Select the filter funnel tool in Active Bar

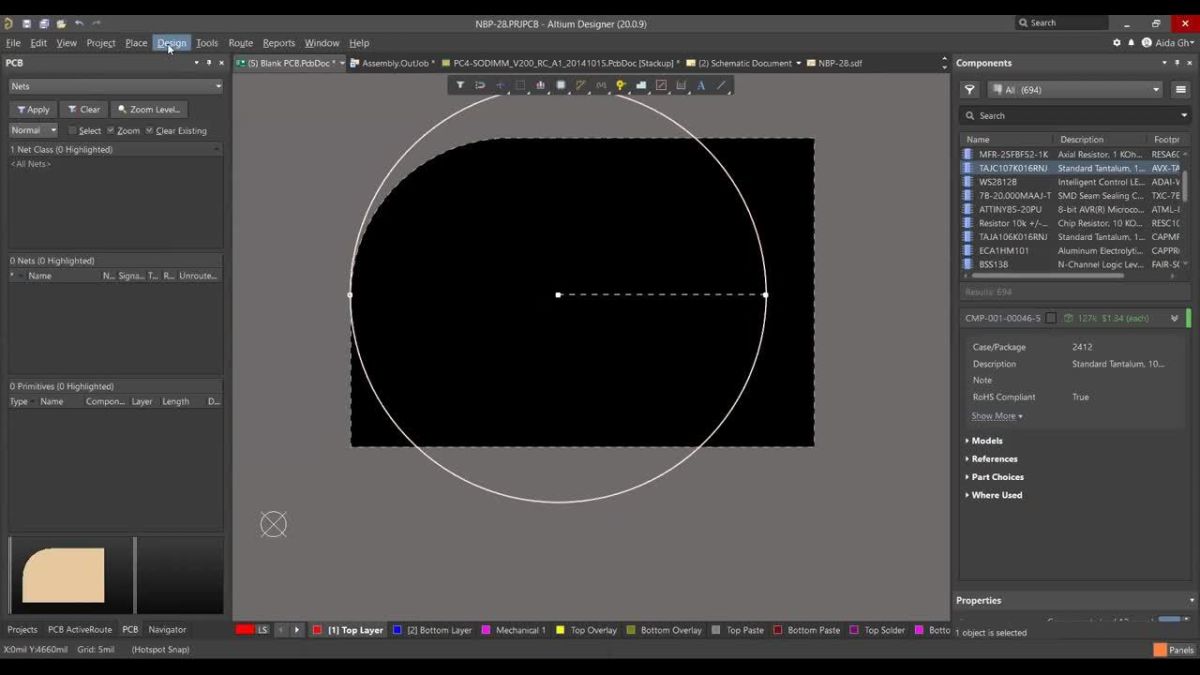click(460, 85)
